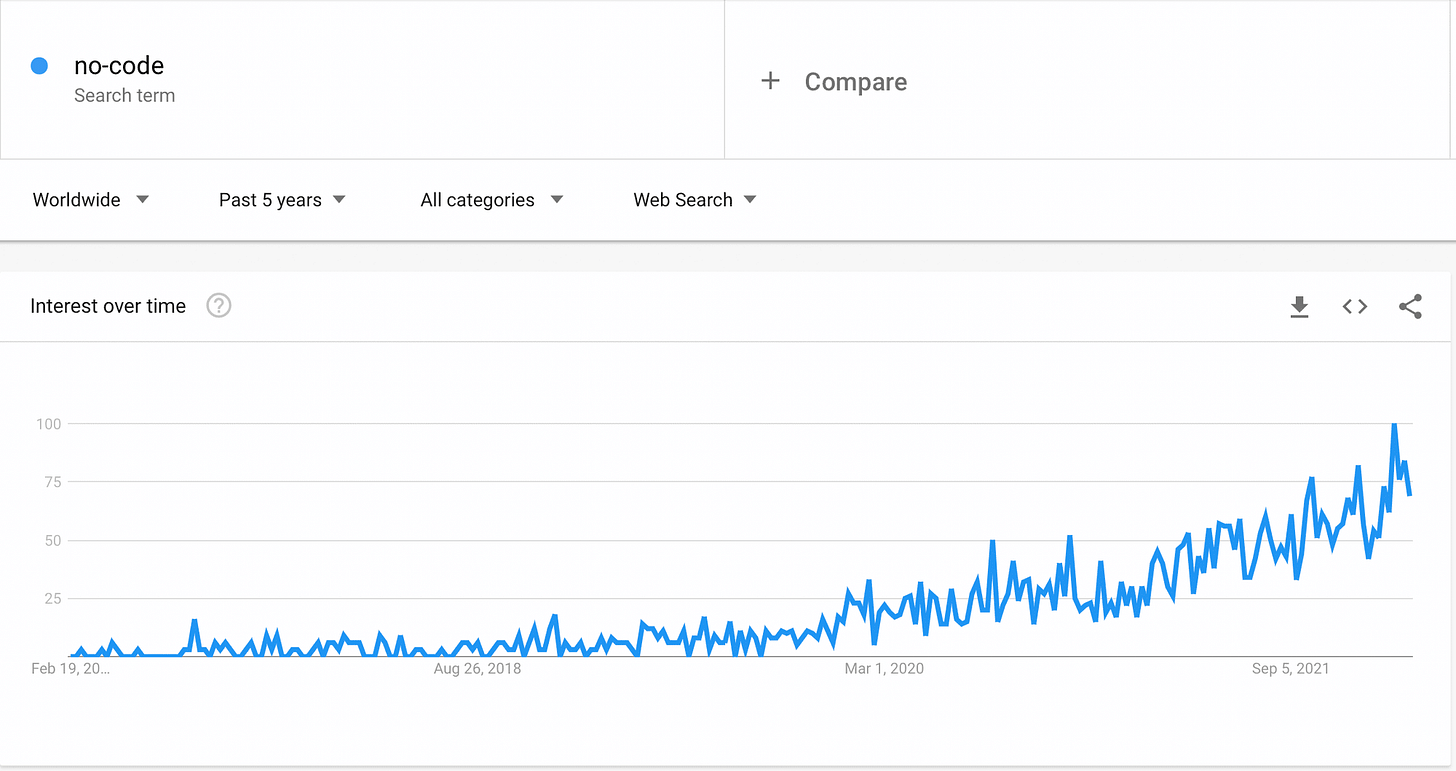The height and width of the screenshot is (771, 1456).
Task: Share the Interest over time chart
Action: click(x=1410, y=306)
